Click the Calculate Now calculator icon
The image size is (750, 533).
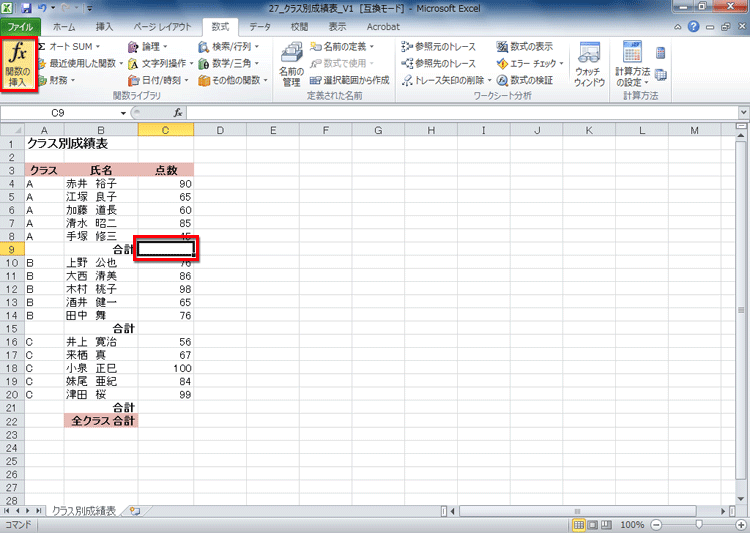[661, 53]
